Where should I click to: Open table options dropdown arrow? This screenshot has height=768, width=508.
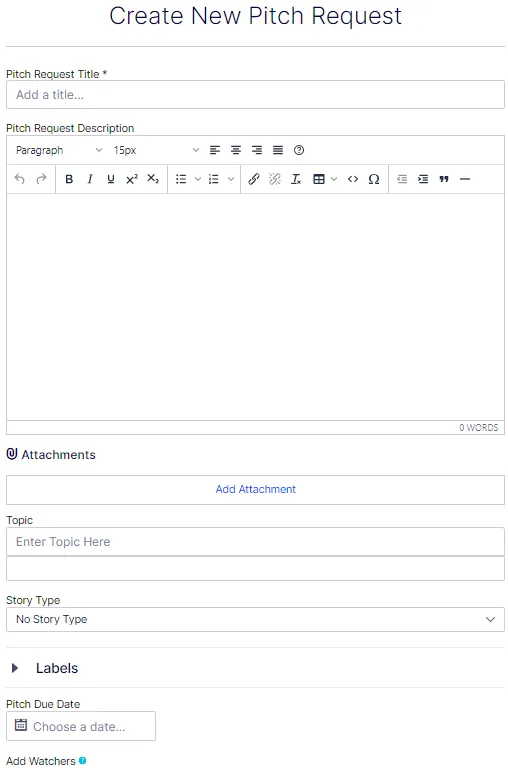(334, 179)
